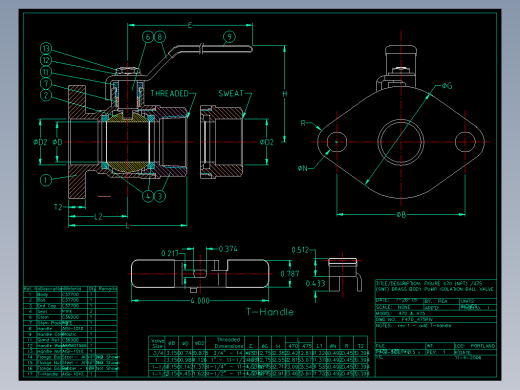Click the 0.217 dimension value
Image resolution: width=520 pixels, height=390 pixels.
[x=170, y=253]
